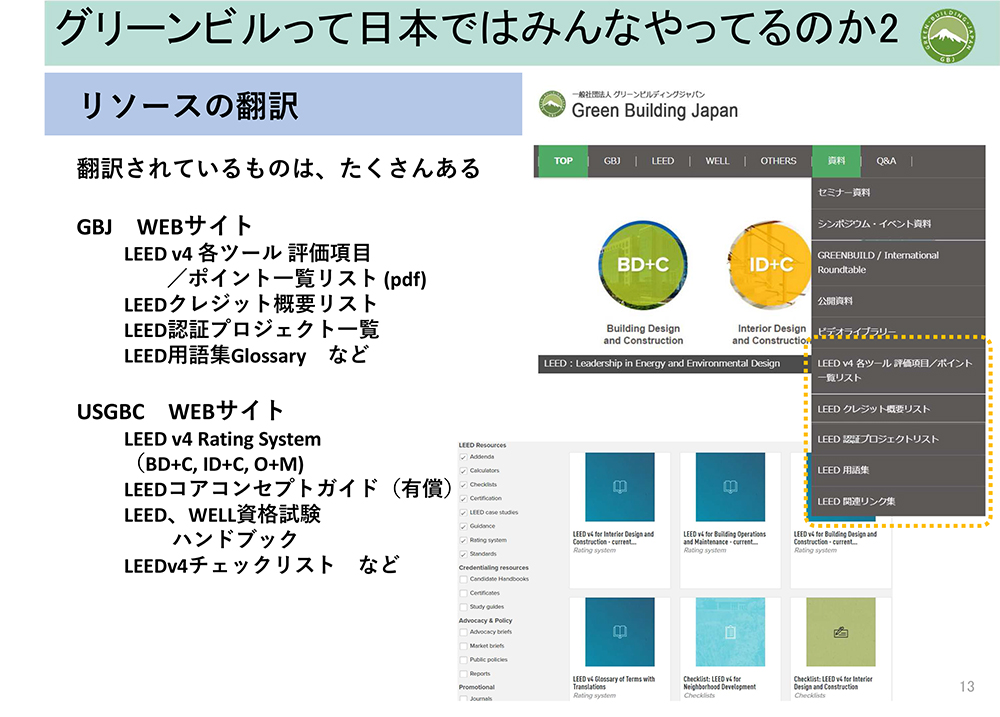Screen dimensions: 1000x717
Task: Click the ID+C yellow circle icon
Action: (769, 265)
